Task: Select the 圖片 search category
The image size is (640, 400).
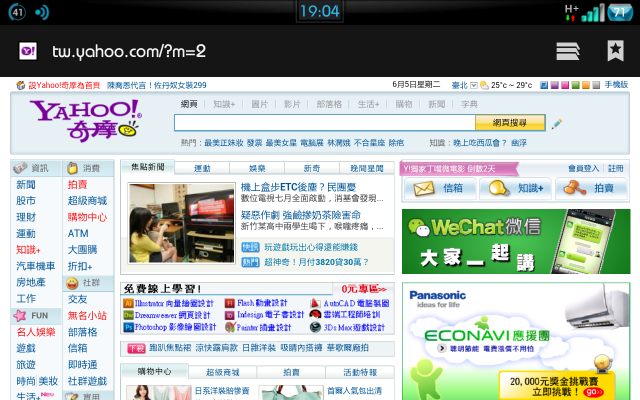Action: click(260, 104)
